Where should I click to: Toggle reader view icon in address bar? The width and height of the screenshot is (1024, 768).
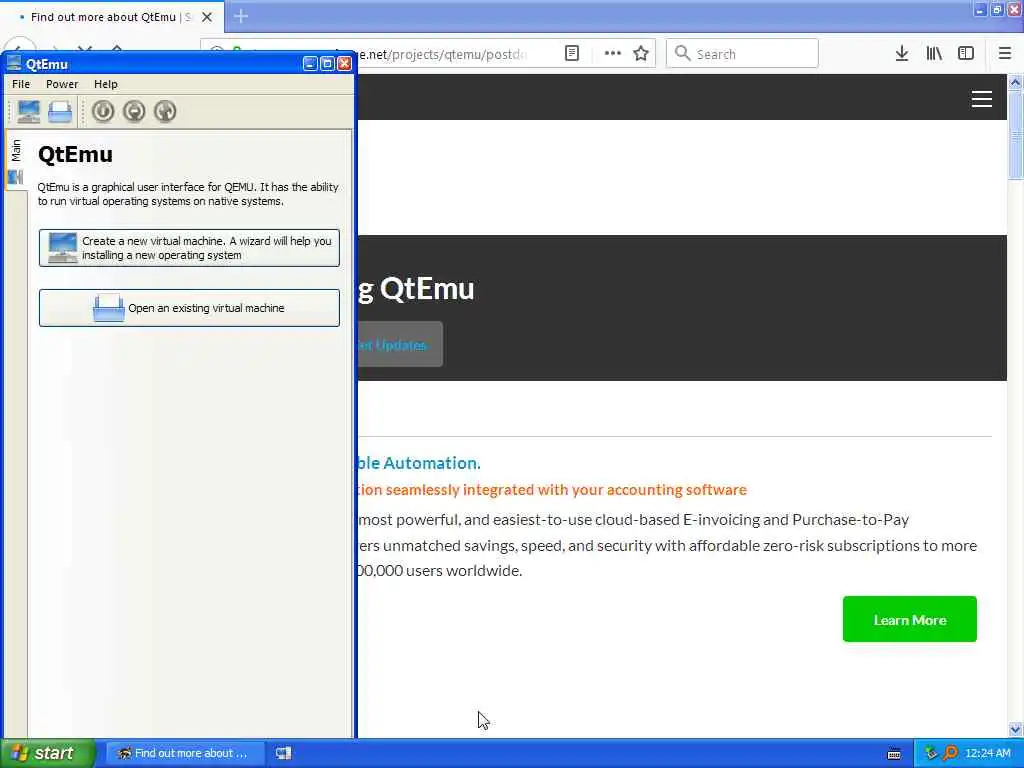click(x=572, y=54)
